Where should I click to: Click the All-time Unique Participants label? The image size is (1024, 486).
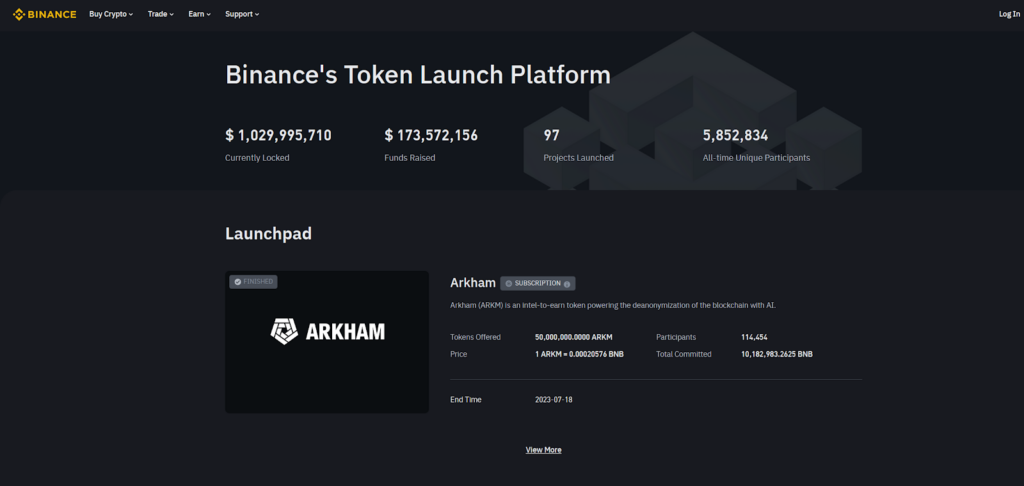(x=756, y=157)
